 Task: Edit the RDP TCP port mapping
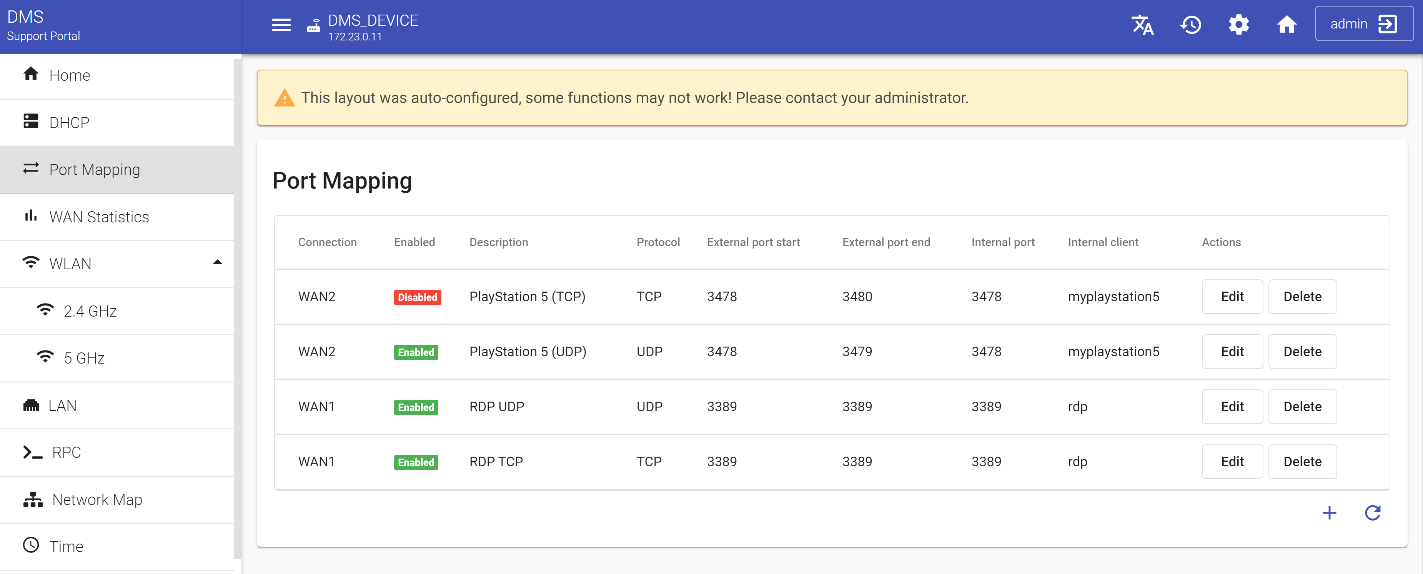click(1232, 461)
